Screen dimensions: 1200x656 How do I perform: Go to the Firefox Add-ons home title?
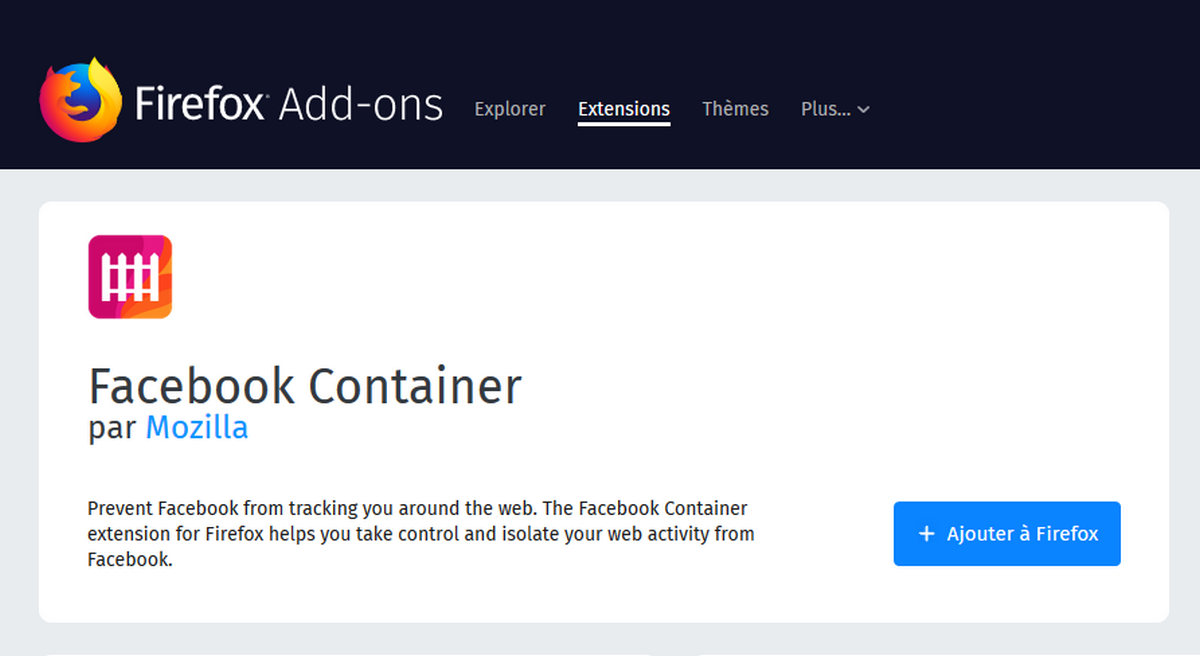pos(288,104)
